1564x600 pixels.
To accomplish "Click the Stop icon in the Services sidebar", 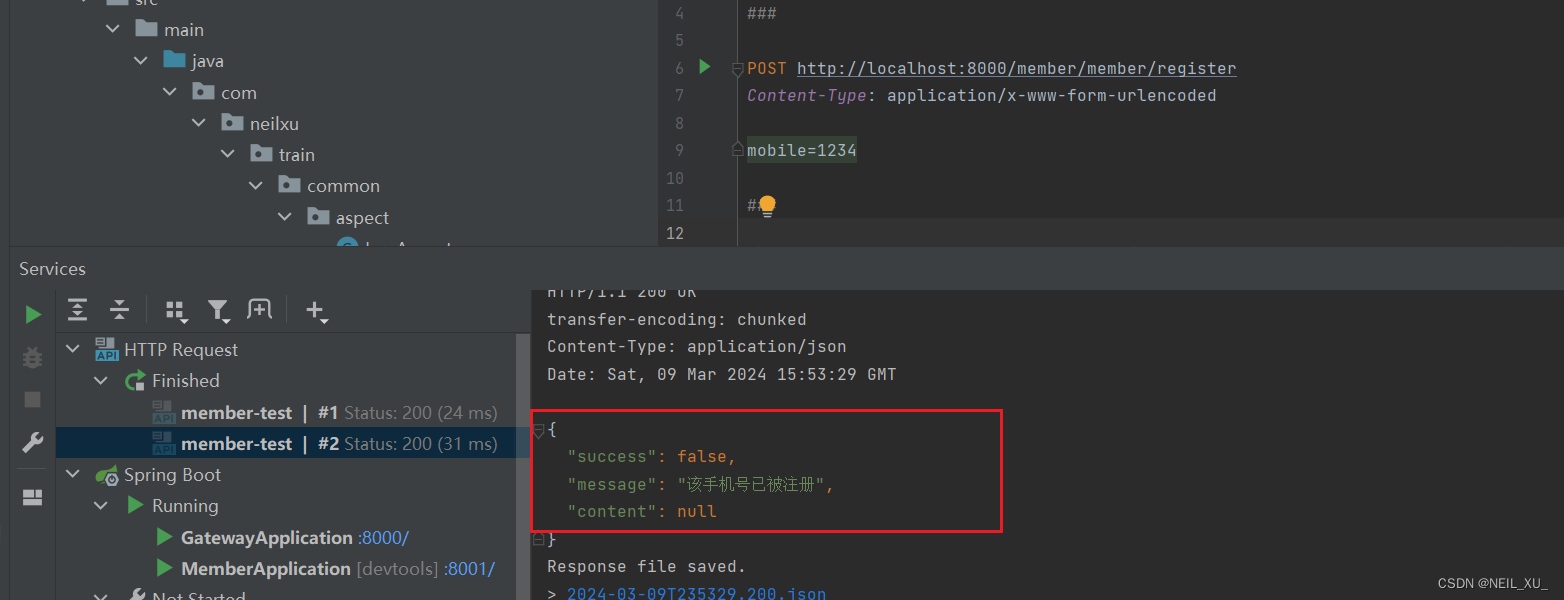I will click(x=31, y=399).
